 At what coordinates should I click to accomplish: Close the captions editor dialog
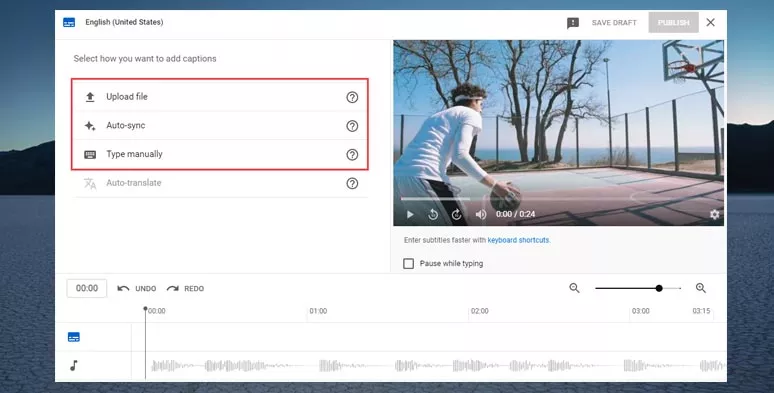(710, 22)
